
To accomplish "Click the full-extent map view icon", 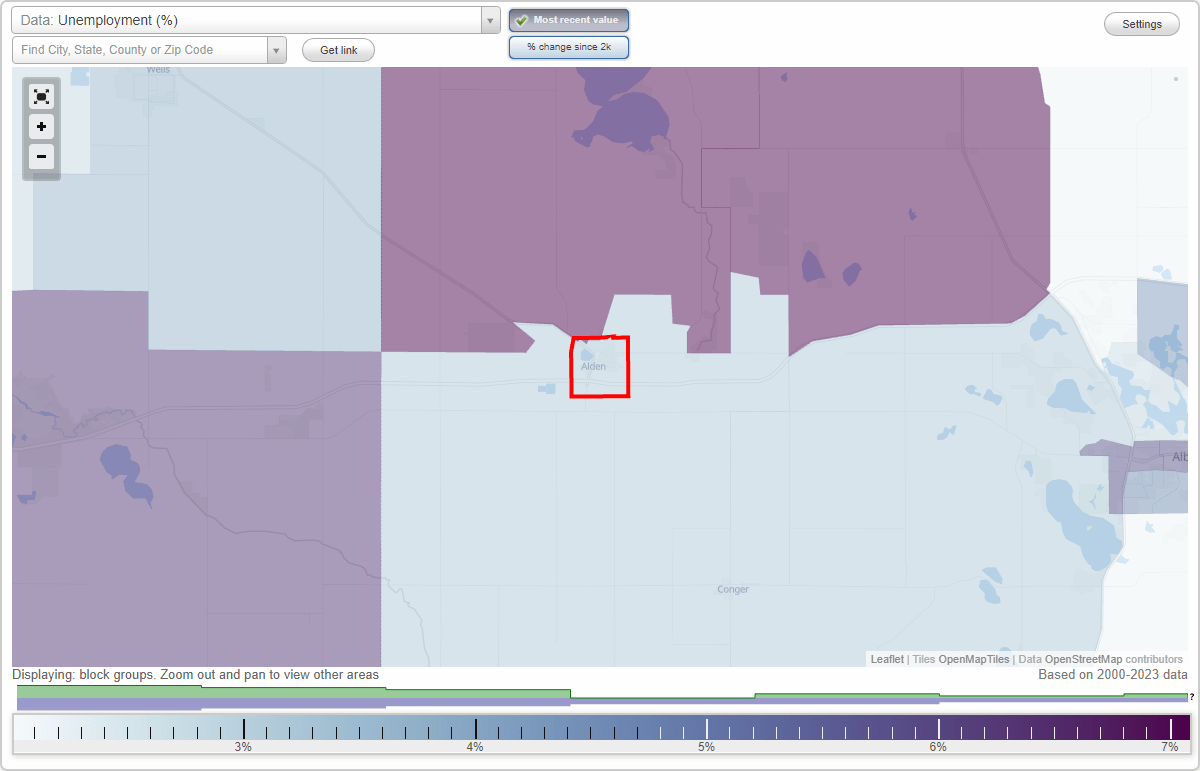I will [x=41, y=96].
